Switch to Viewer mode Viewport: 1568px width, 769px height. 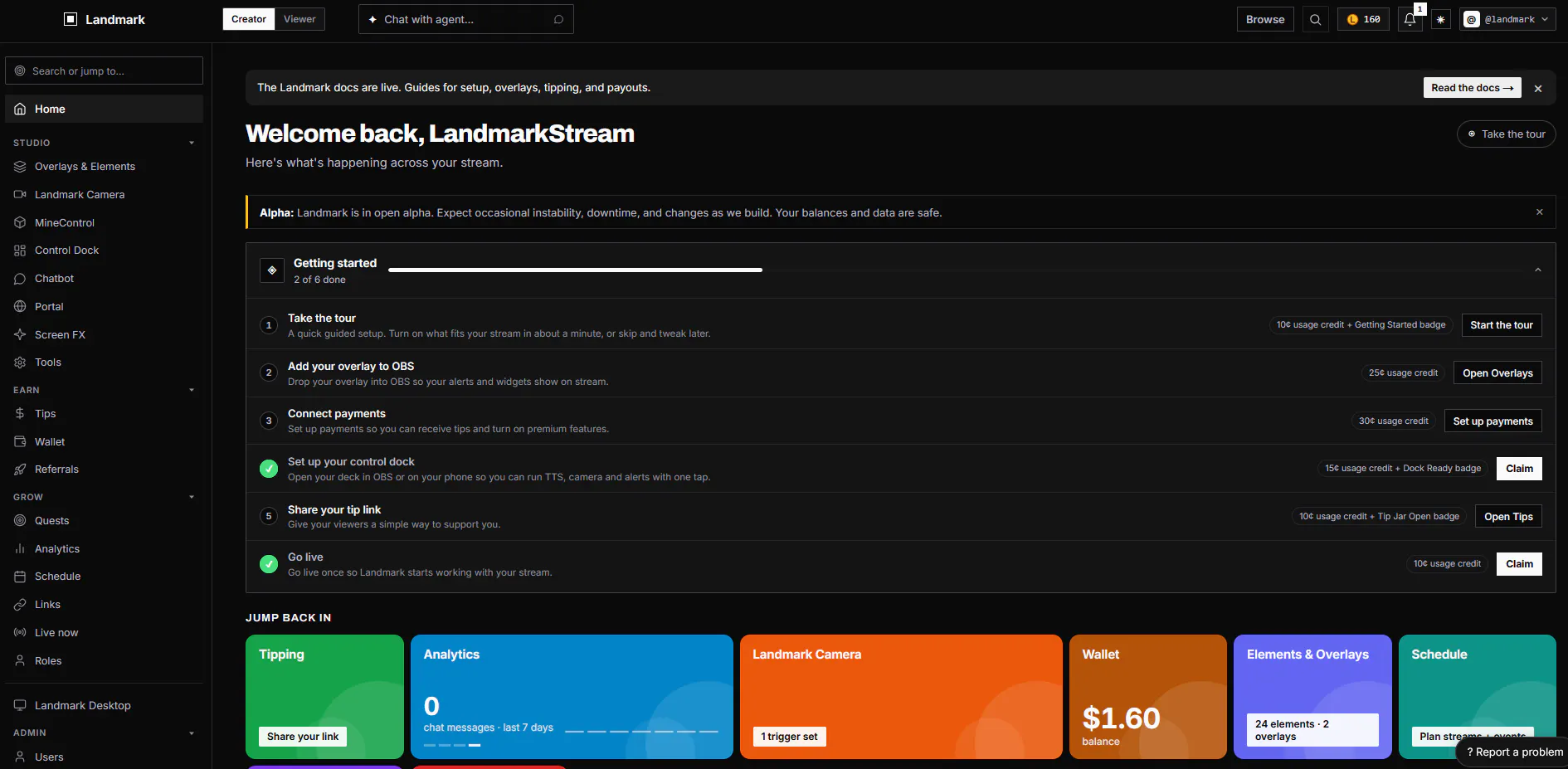299,19
